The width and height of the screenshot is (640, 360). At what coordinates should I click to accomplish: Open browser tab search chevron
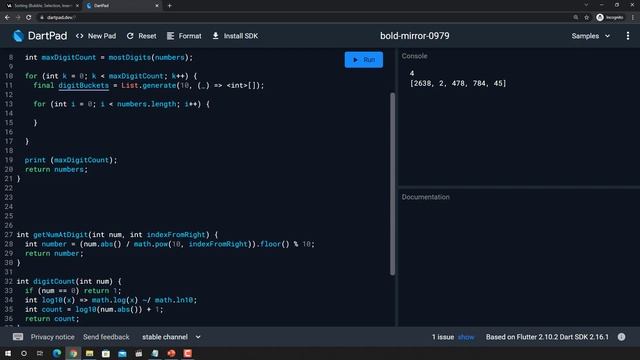point(586,5)
